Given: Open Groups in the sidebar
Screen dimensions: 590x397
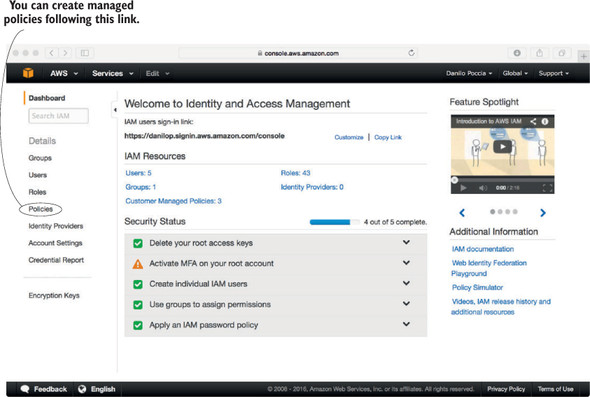Looking at the screenshot, I should click(40, 158).
